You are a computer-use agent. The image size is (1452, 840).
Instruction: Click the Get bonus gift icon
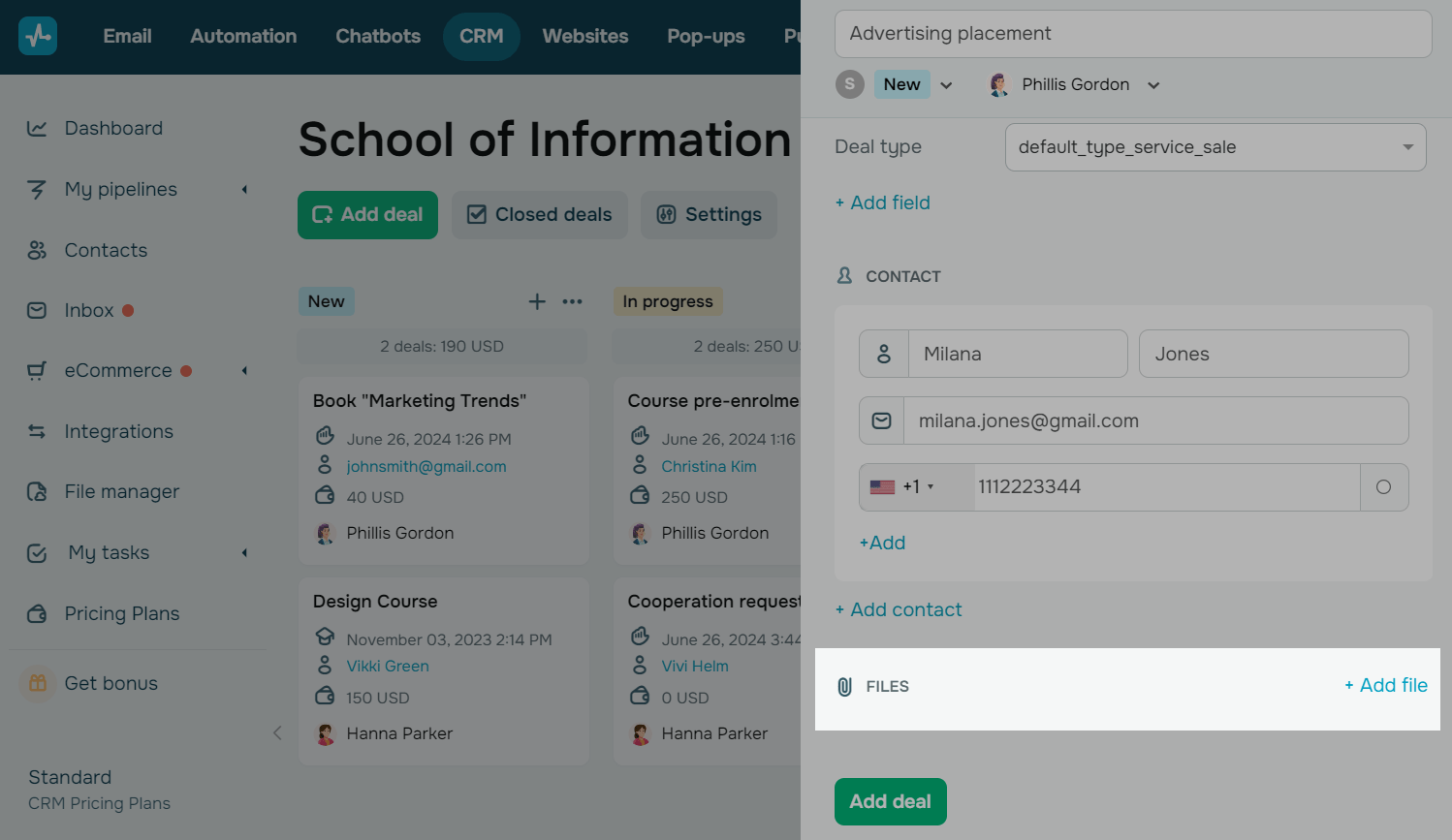point(38,683)
